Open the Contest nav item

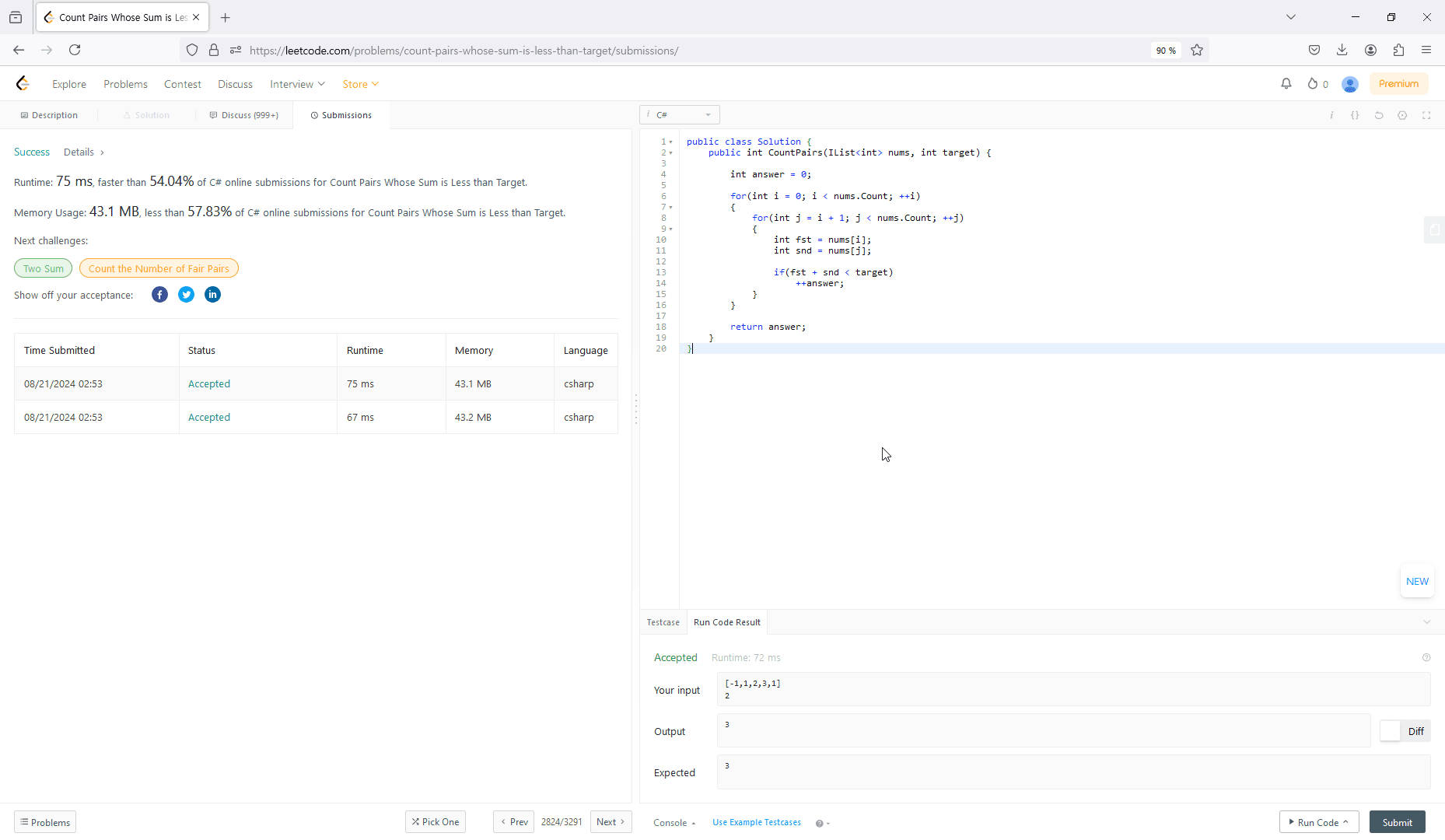pos(183,84)
